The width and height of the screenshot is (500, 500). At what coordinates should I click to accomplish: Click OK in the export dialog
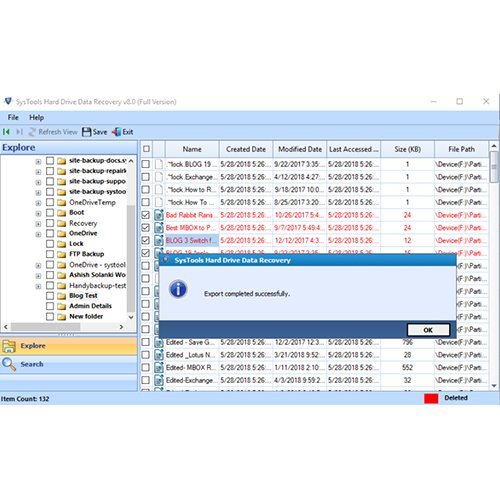click(x=428, y=330)
